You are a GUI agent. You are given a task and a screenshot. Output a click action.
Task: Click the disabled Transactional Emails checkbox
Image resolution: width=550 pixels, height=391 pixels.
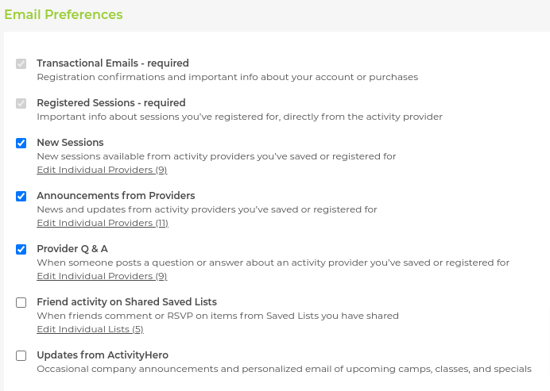point(21,64)
